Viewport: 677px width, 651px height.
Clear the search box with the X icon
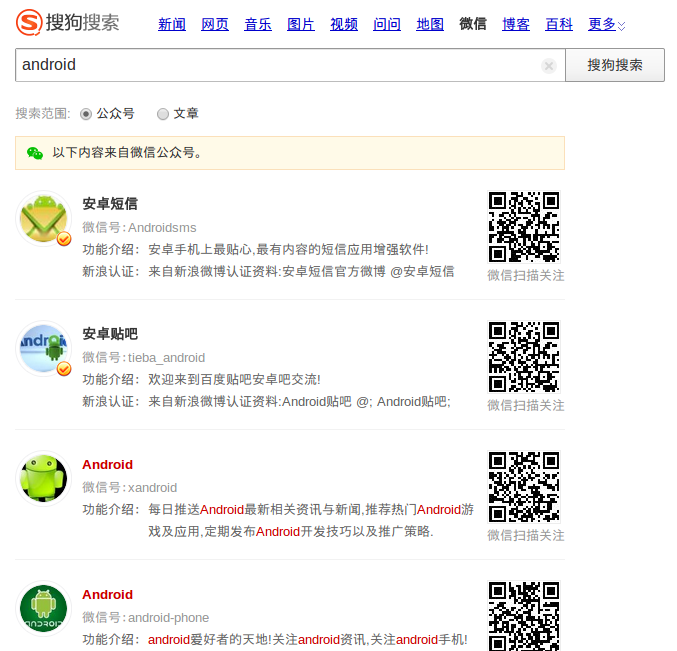[x=549, y=66]
